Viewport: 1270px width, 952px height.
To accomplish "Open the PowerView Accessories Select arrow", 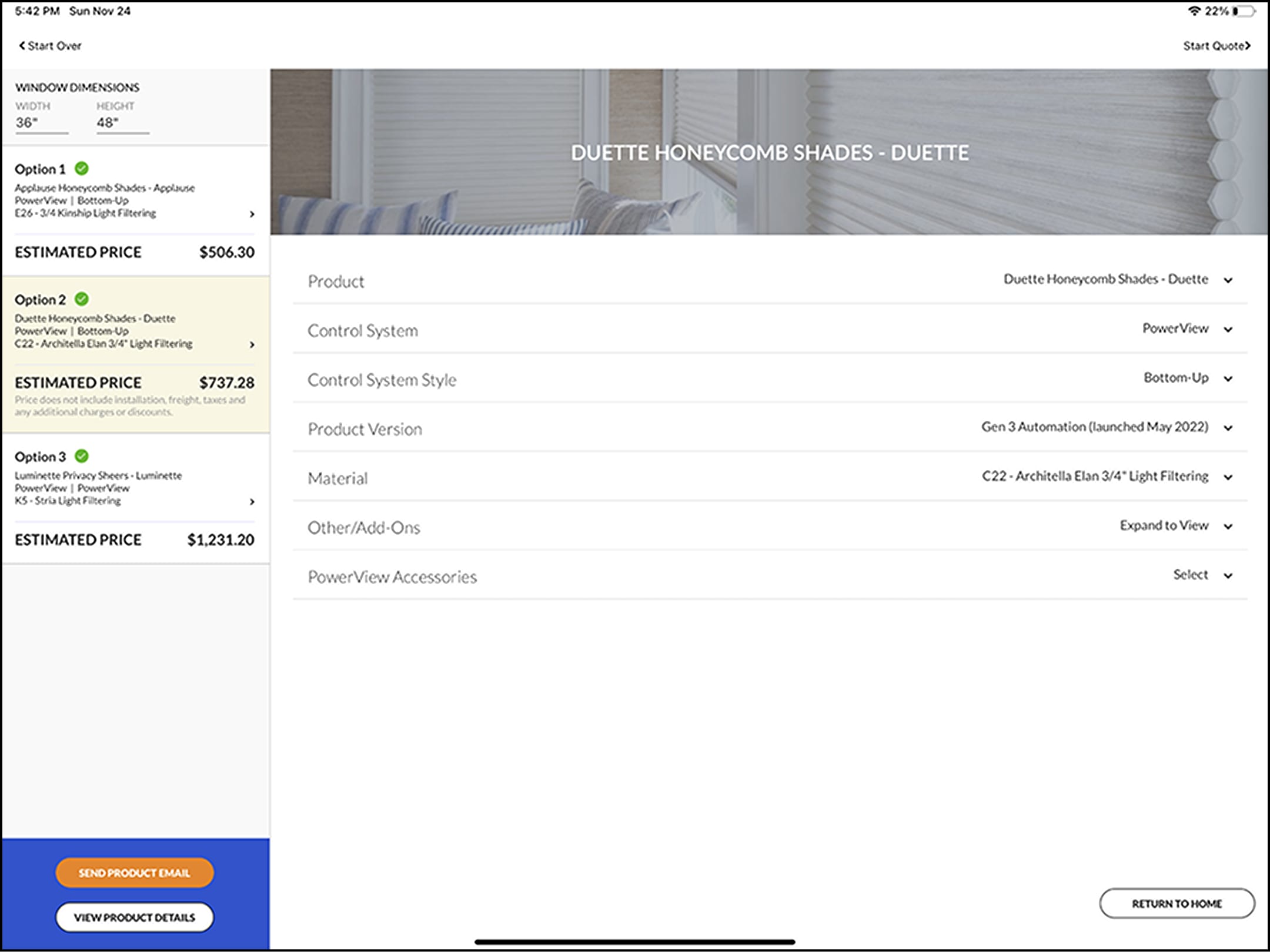I will tap(1228, 576).
